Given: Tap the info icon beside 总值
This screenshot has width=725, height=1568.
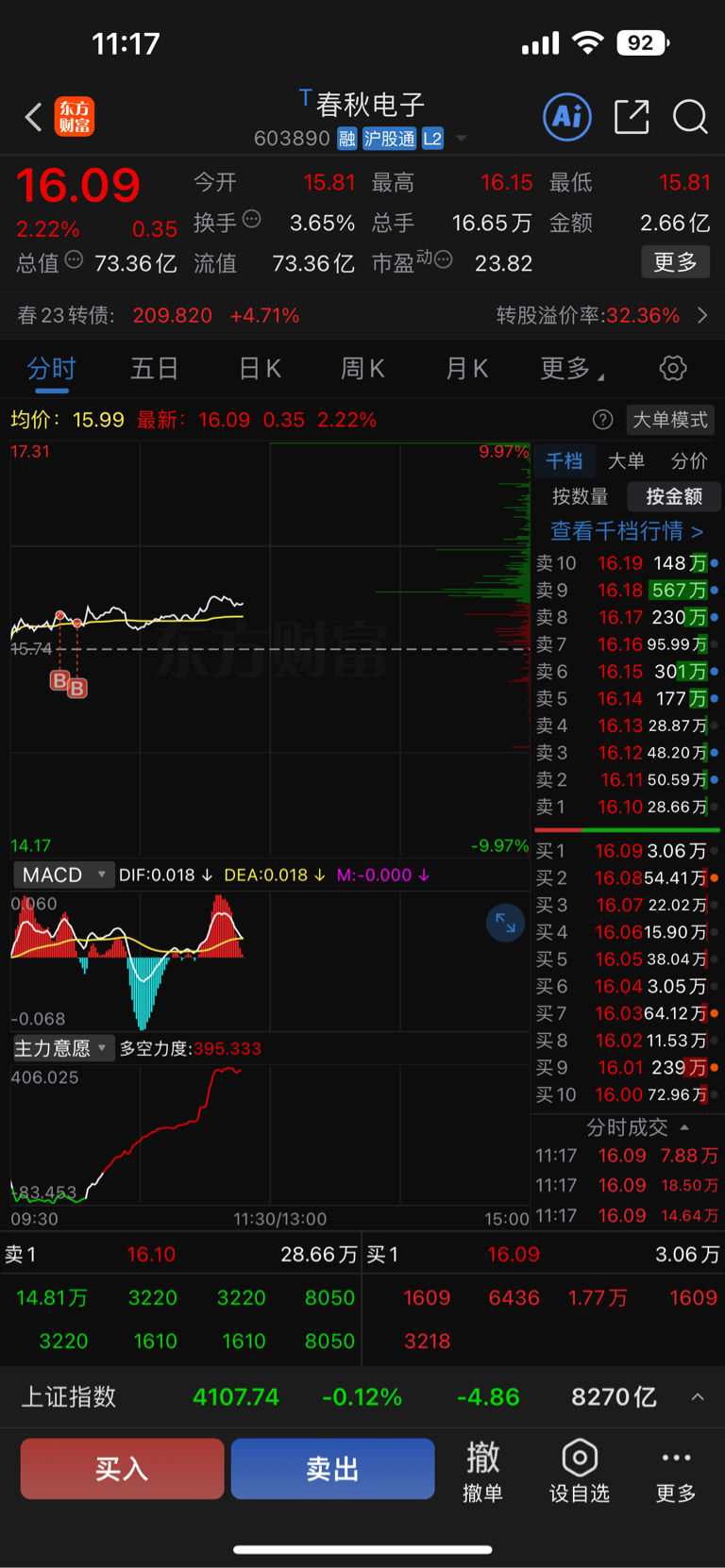Looking at the screenshot, I should click(x=74, y=259).
